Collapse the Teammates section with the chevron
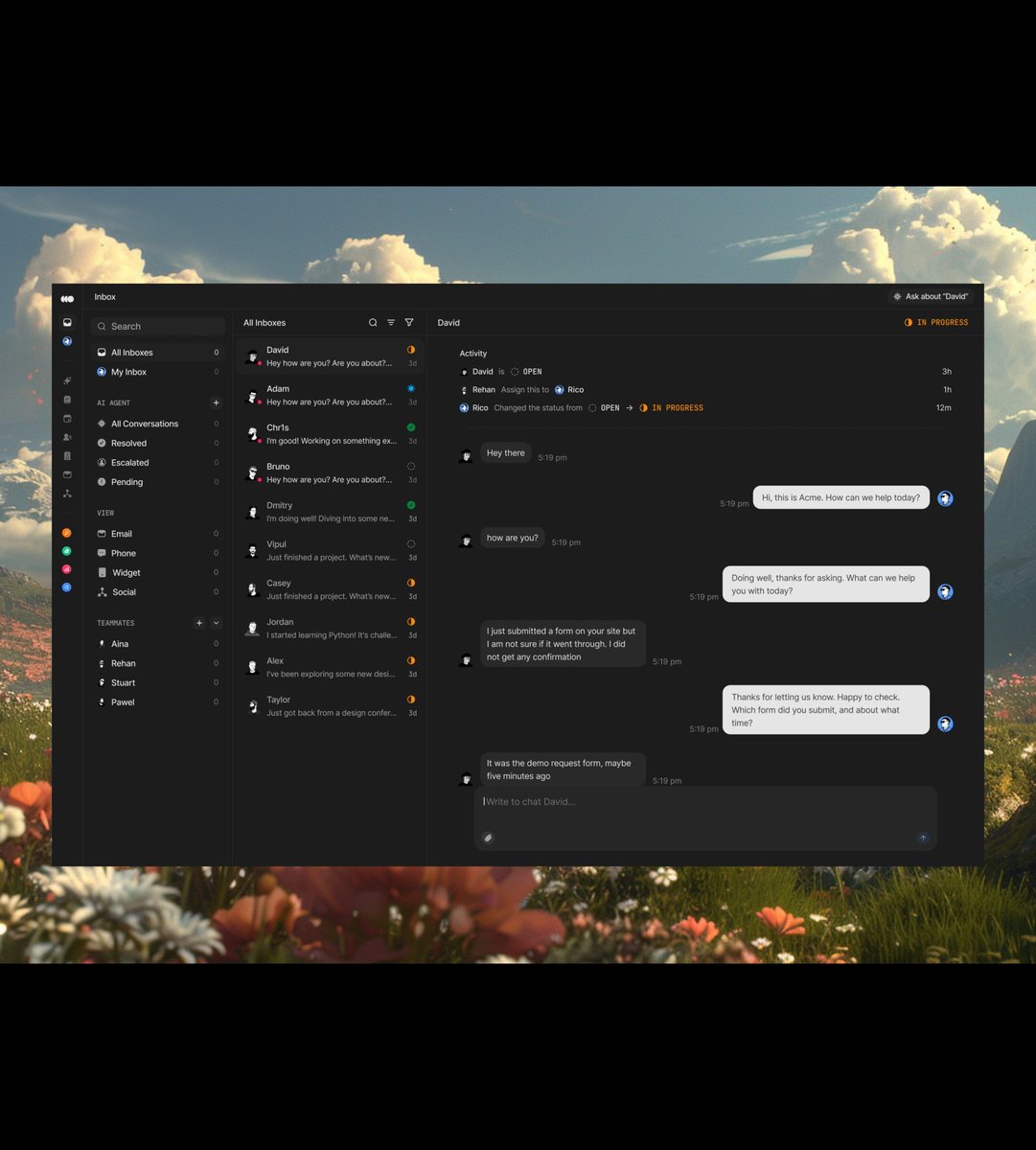The width and height of the screenshot is (1036, 1150). coord(216,623)
